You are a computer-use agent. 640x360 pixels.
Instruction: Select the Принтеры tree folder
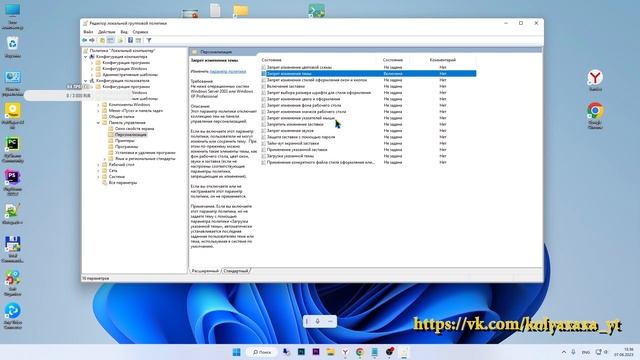(x=124, y=140)
